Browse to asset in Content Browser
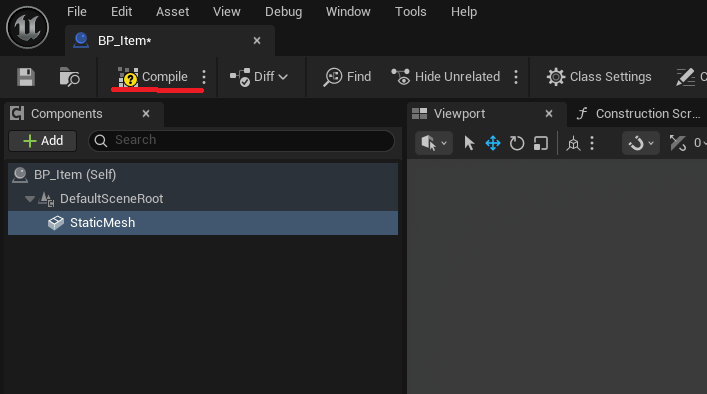 click(x=69, y=77)
